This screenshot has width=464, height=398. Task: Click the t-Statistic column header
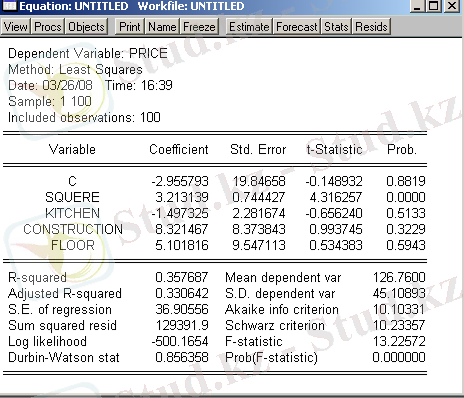point(334,149)
